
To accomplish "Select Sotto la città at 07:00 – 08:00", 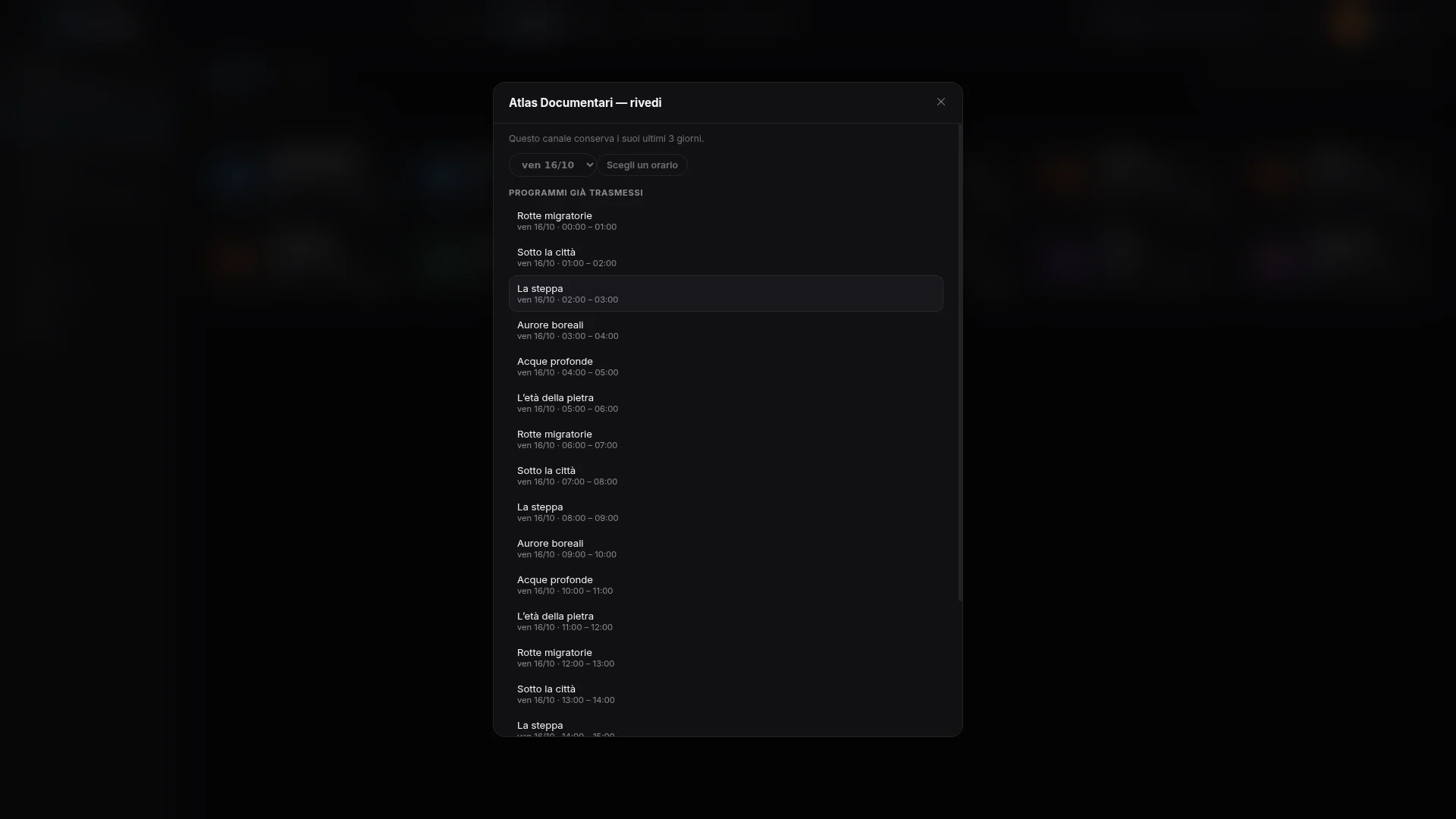I will click(726, 475).
